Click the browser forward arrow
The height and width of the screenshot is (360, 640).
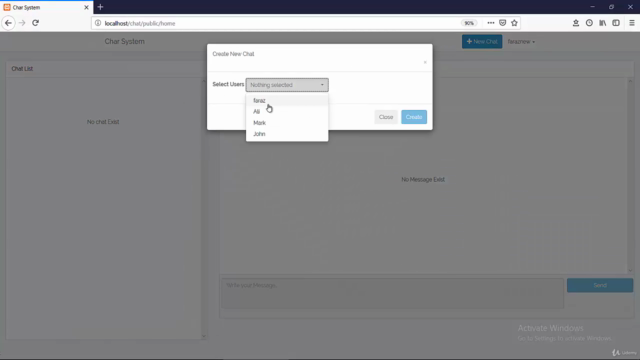[22, 23]
